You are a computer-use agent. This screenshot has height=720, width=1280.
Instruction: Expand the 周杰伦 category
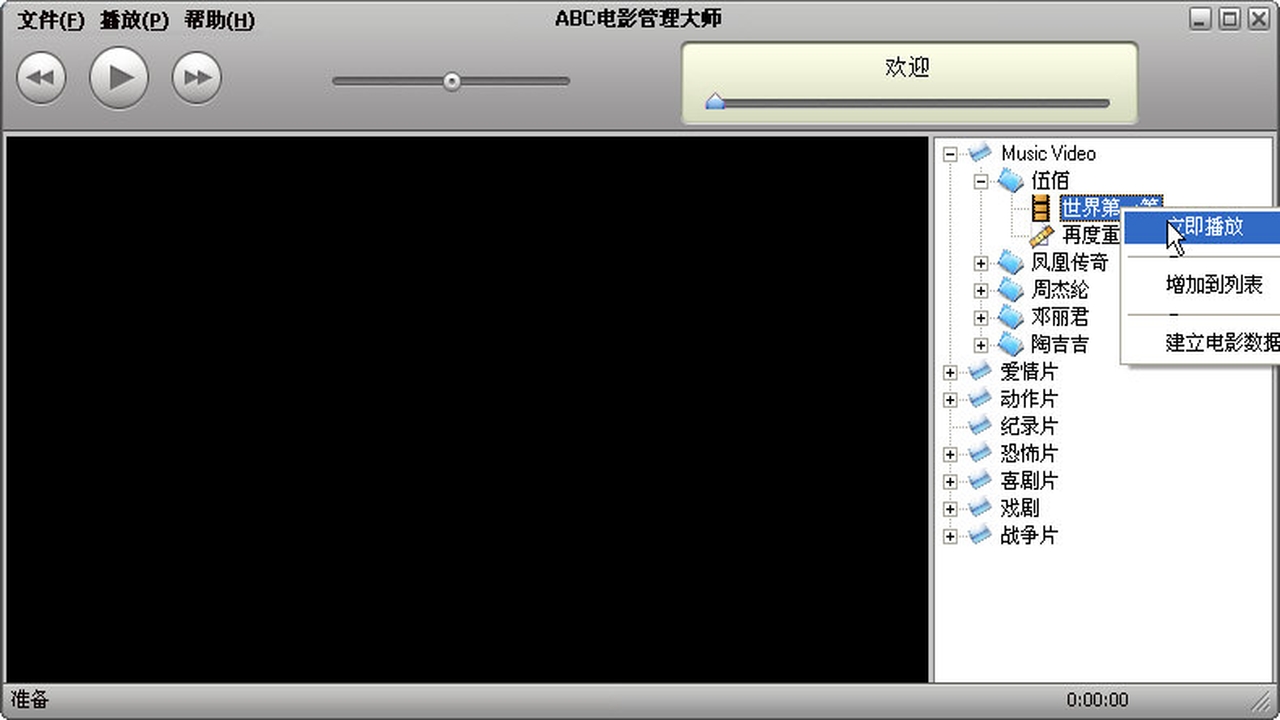click(x=981, y=290)
